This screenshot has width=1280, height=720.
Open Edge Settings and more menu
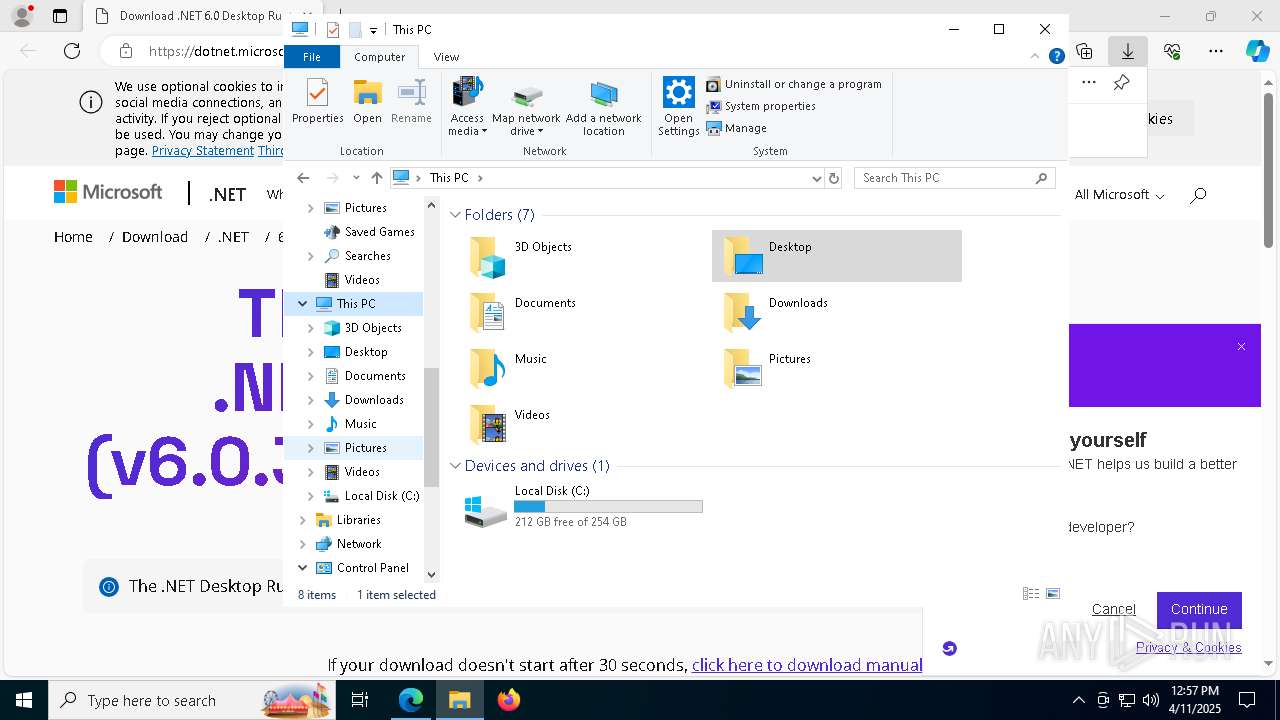point(1216,51)
